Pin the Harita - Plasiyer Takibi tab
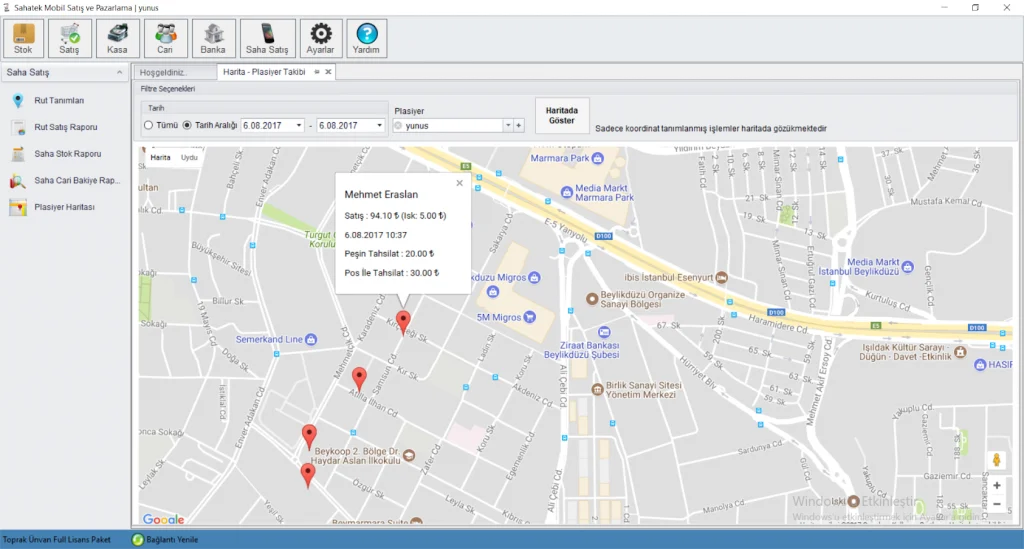1024x549 pixels. coord(317,72)
